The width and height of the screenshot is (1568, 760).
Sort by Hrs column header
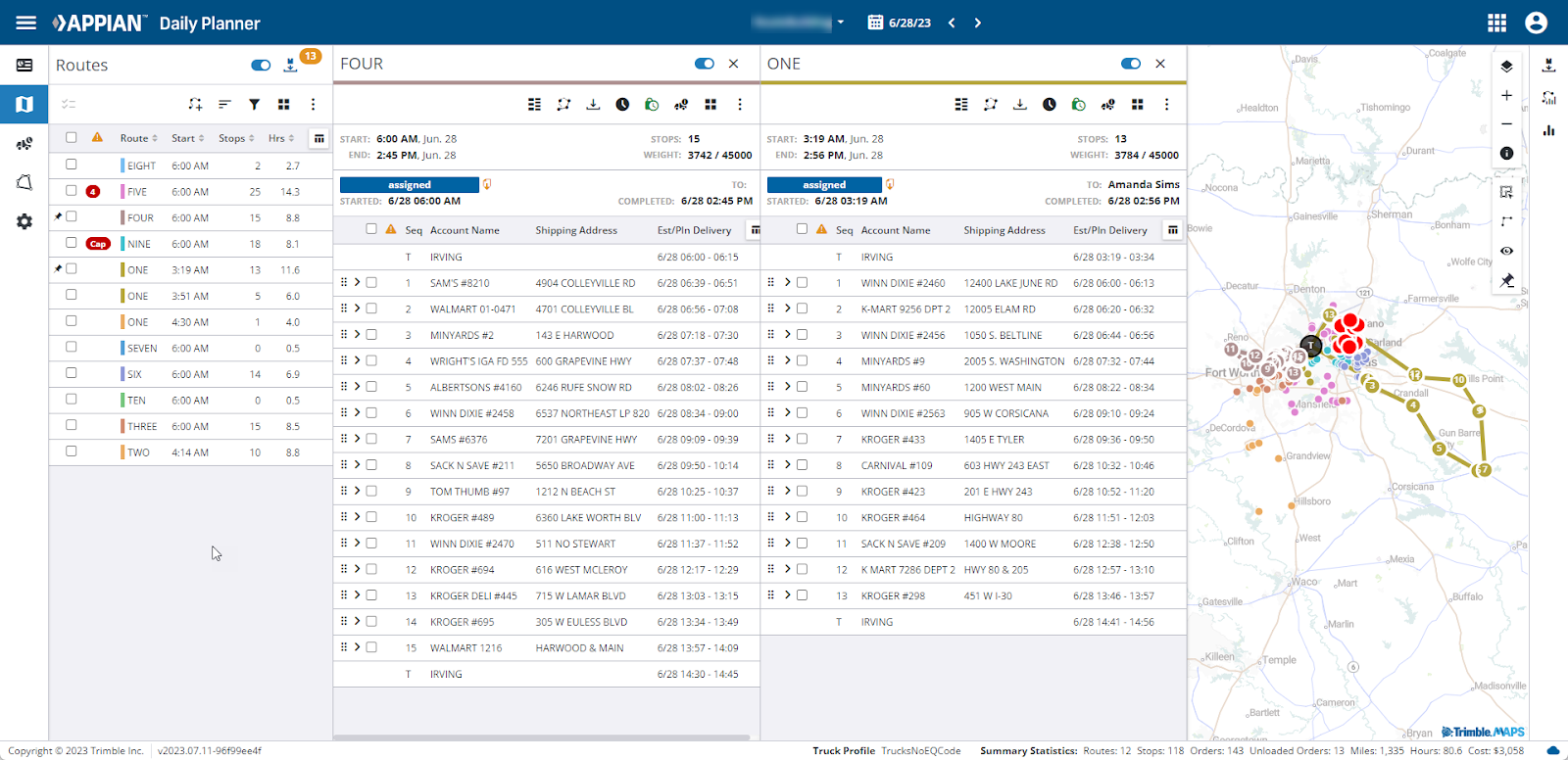pos(281,138)
